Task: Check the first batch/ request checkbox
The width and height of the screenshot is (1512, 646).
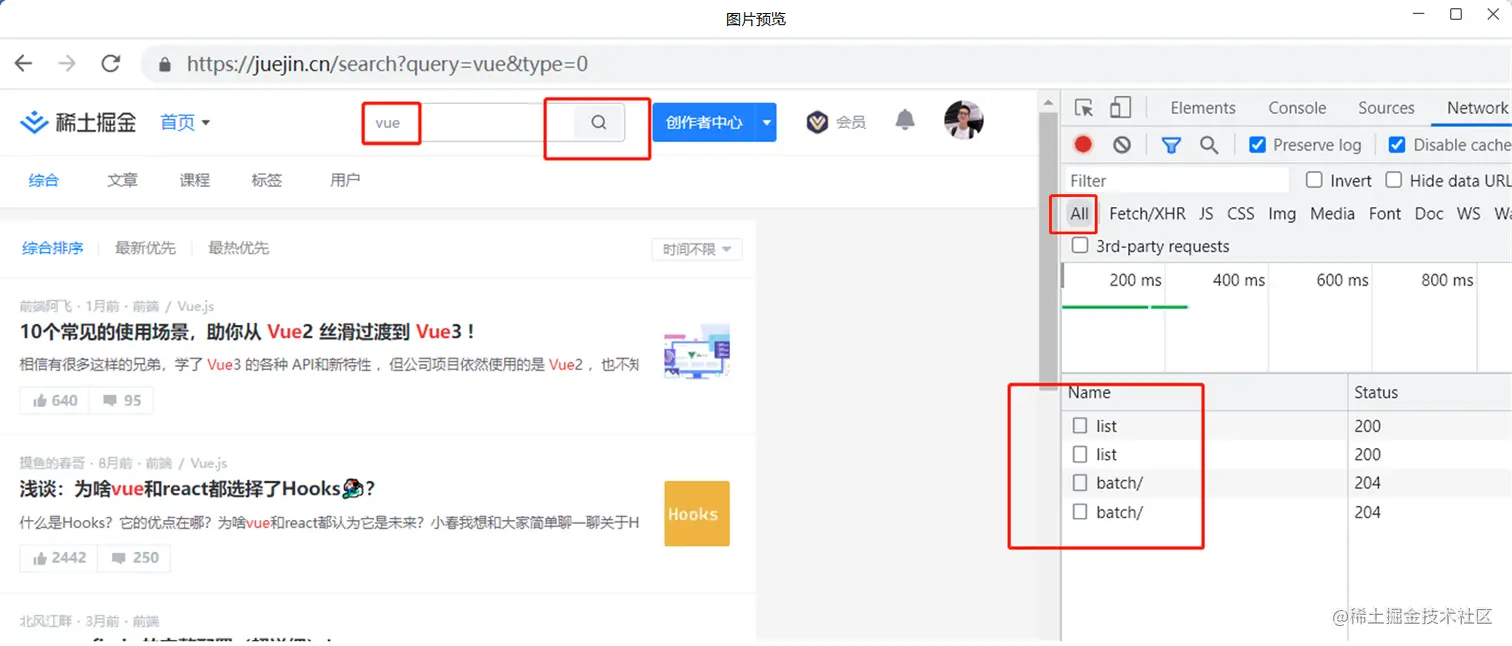Action: 1080,483
